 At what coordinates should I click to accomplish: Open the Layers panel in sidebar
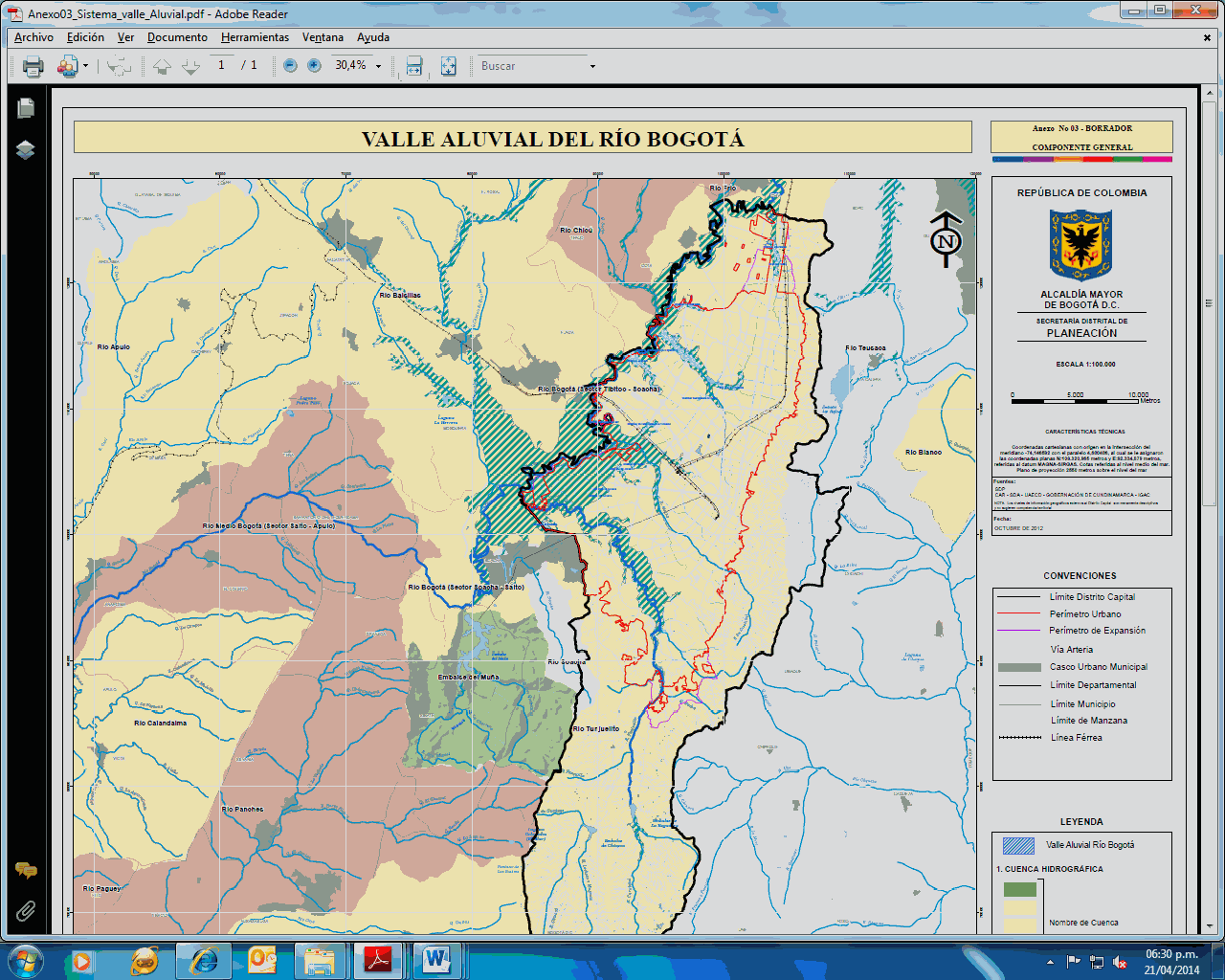26,150
